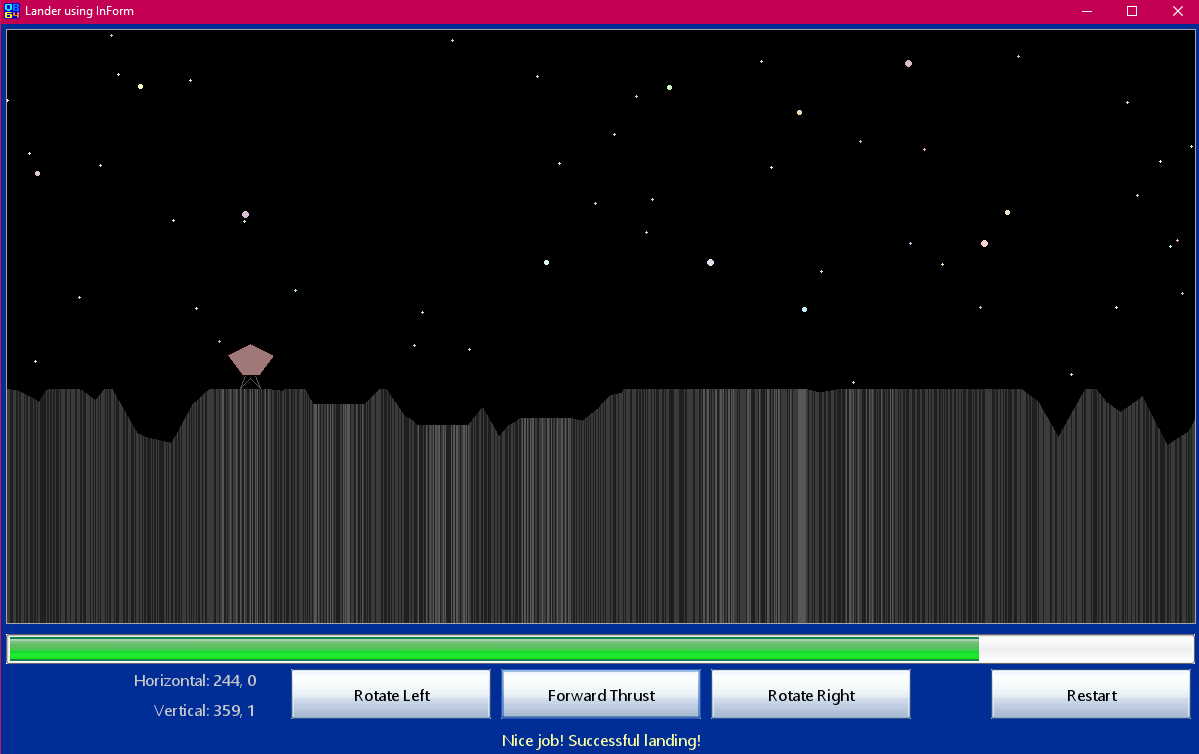Click the landed pink lander spacecraft body
Viewport: 1199px width, 754px height.
pyautogui.click(x=250, y=359)
